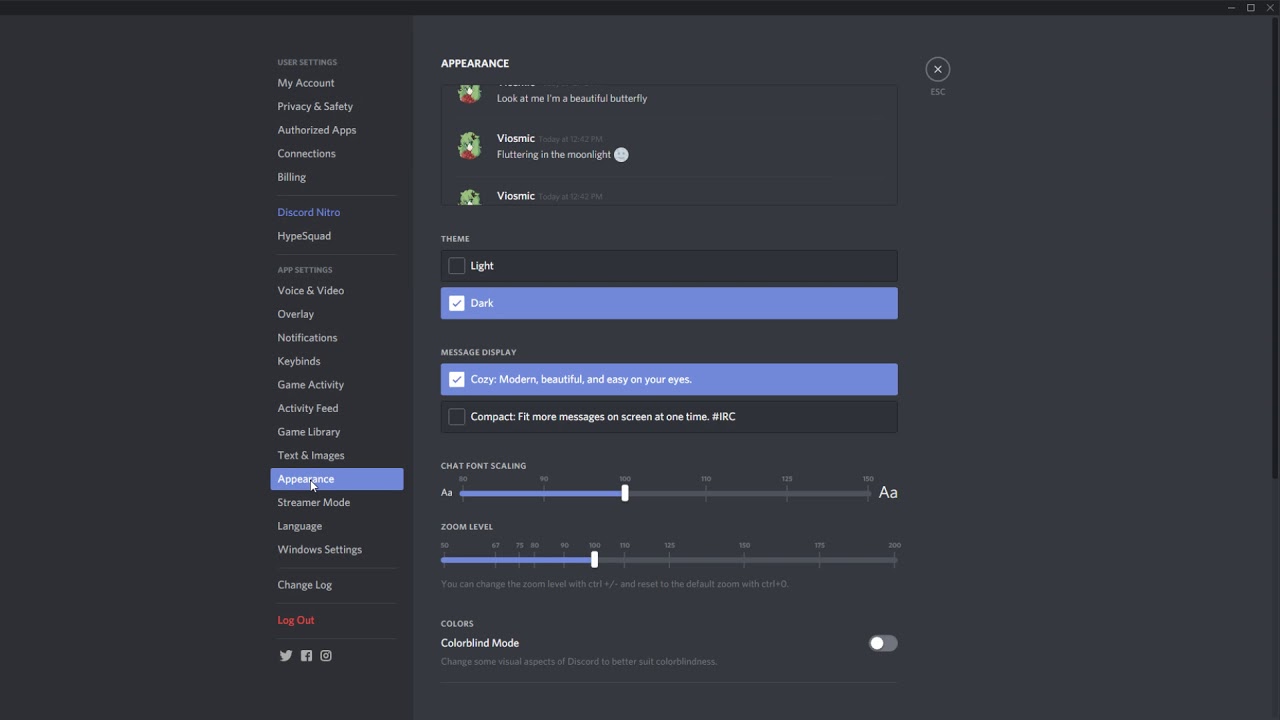
Task: Choose Cozy message display mode
Action: (669, 379)
